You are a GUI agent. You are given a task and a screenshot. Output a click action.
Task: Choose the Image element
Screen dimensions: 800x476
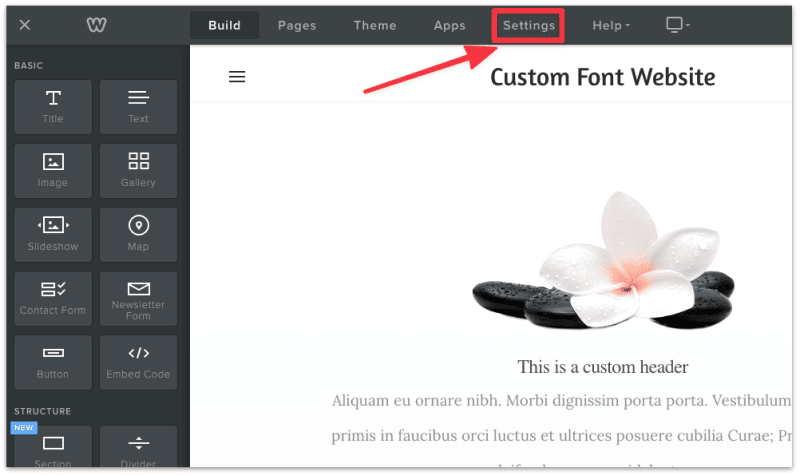[53, 170]
